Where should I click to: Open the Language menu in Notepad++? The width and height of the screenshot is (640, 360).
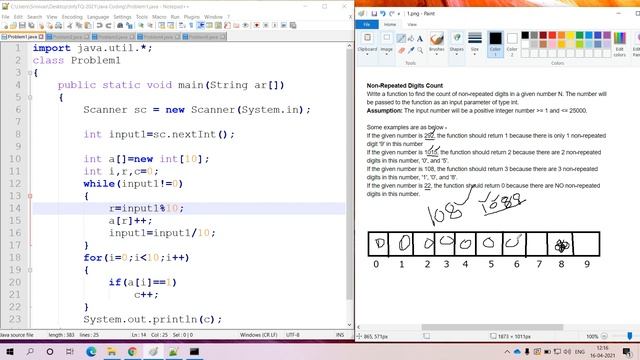click(98, 17)
